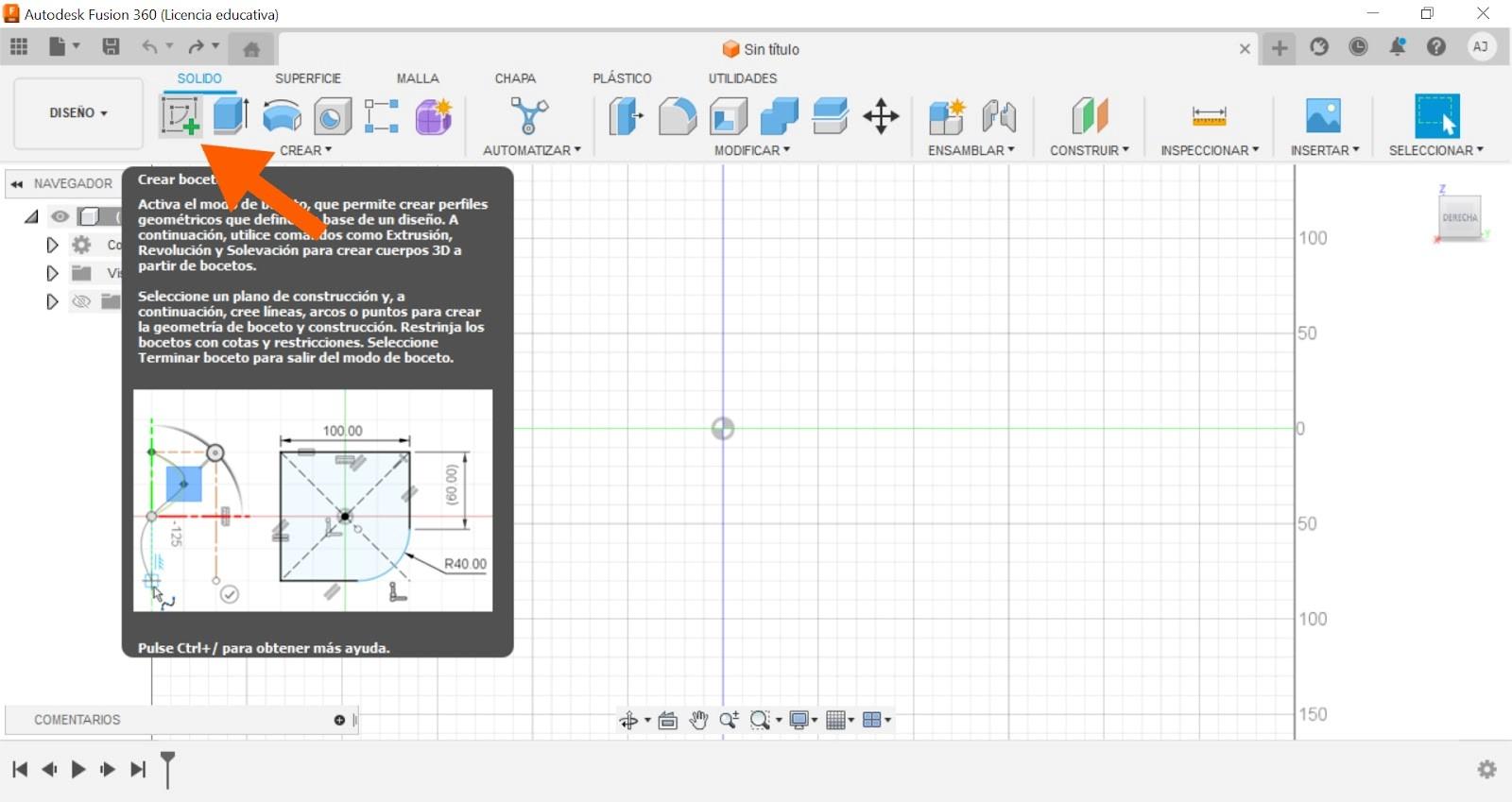Add a comment in COMENTARIOS panel
The image size is (1512, 802).
[x=339, y=720]
